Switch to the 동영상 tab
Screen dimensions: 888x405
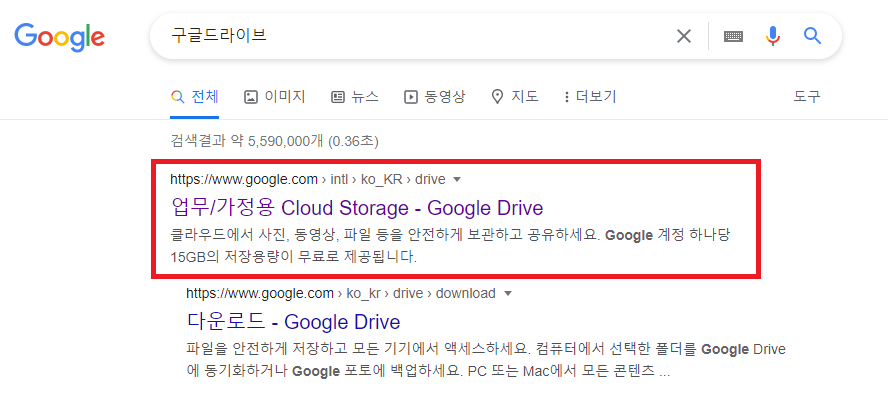[x=434, y=97]
